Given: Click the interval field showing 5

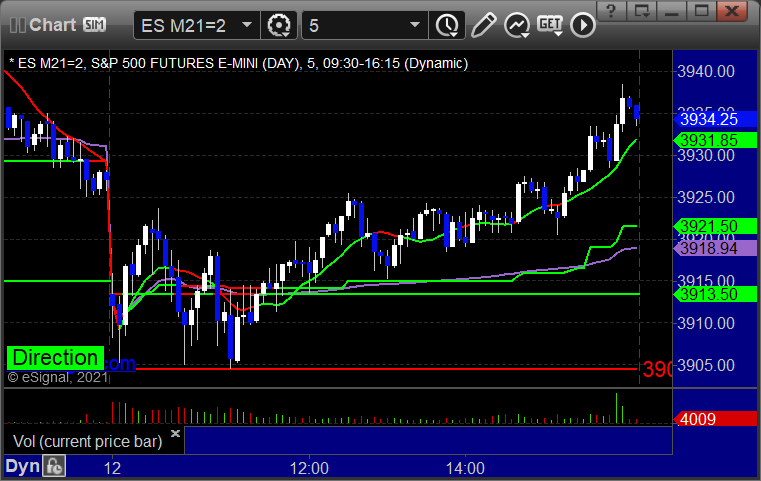Looking at the screenshot, I should click(365, 25).
